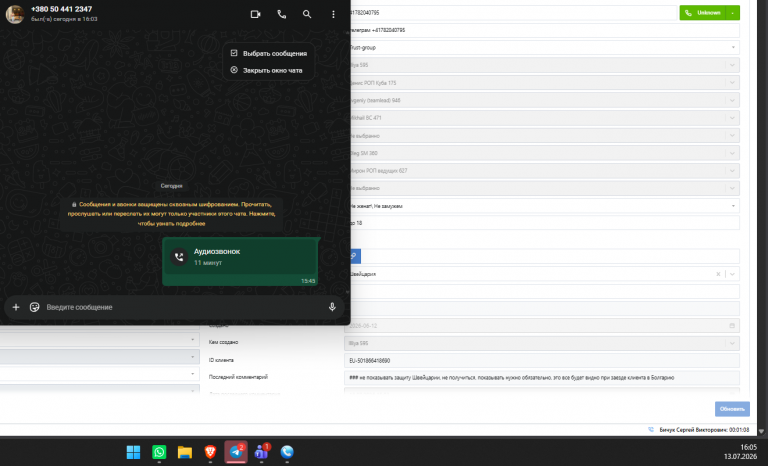The width and height of the screenshot is (768, 466).
Task: Click the call timer status 00:01:08
Action: pos(704,430)
